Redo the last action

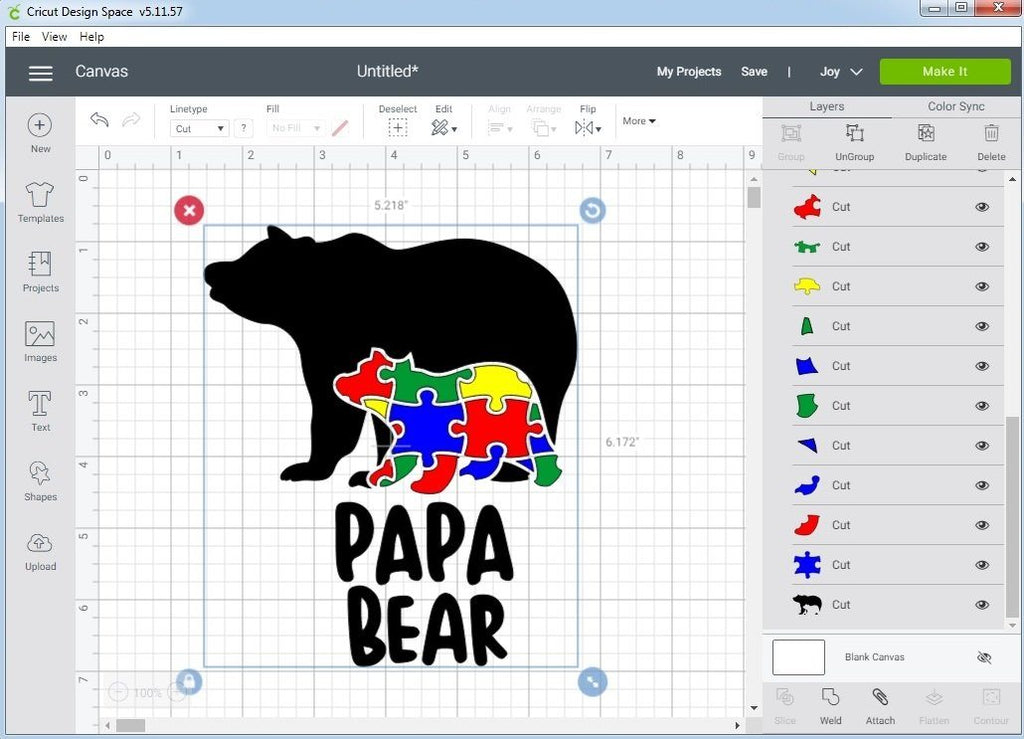[x=131, y=119]
